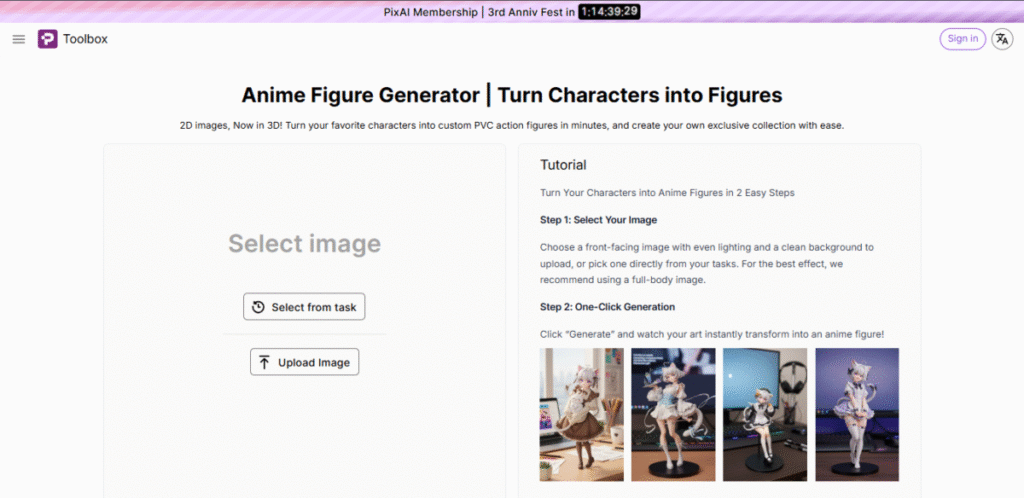Screen dimensions: 1024x498
Task: Open the PixAI Membership anniversary banner
Action: [x=478, y=12]
